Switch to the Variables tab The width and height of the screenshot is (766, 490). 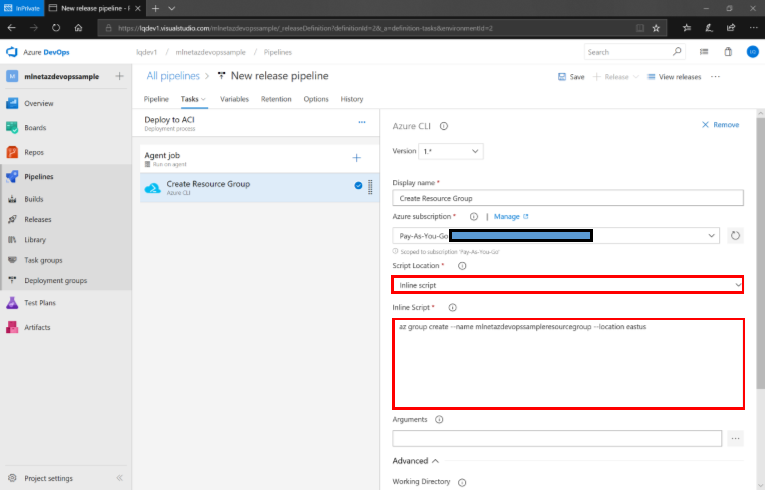234,99
